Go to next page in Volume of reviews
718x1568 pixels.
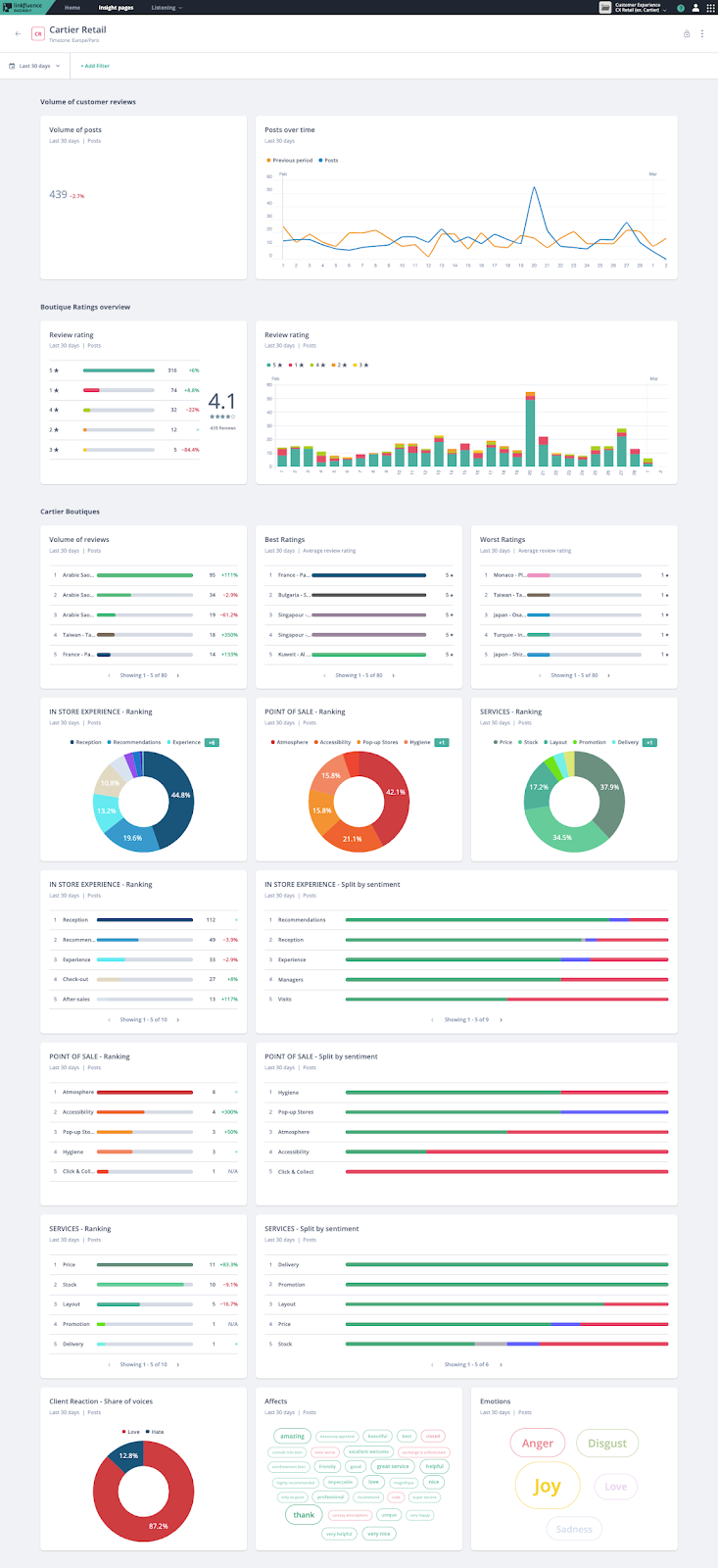click(178, 675)
